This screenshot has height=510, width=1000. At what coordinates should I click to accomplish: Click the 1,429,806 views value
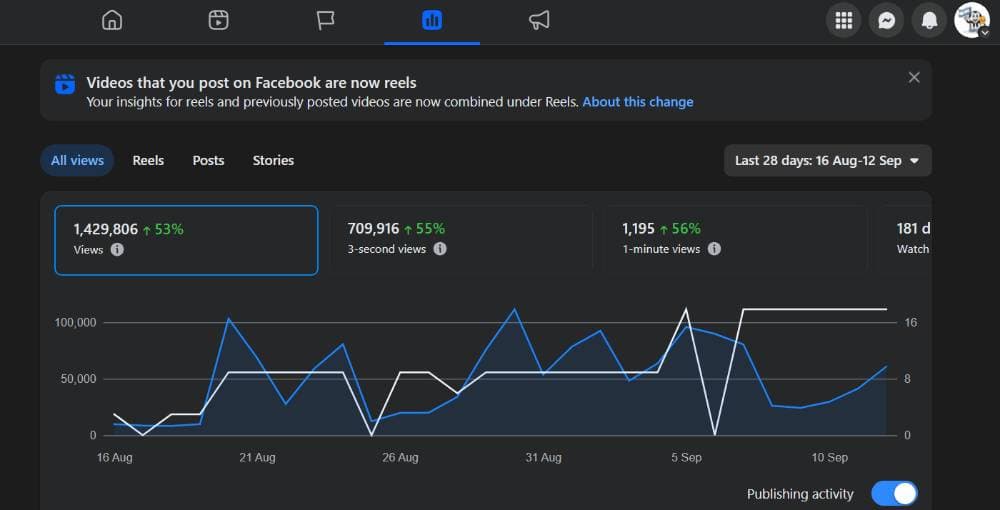pyautogui.click(x=106, y=229)
